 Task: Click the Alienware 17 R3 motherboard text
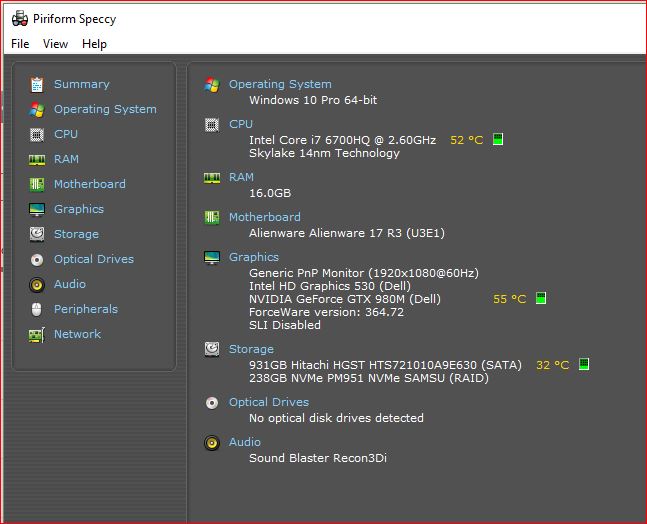coord(347,233)
